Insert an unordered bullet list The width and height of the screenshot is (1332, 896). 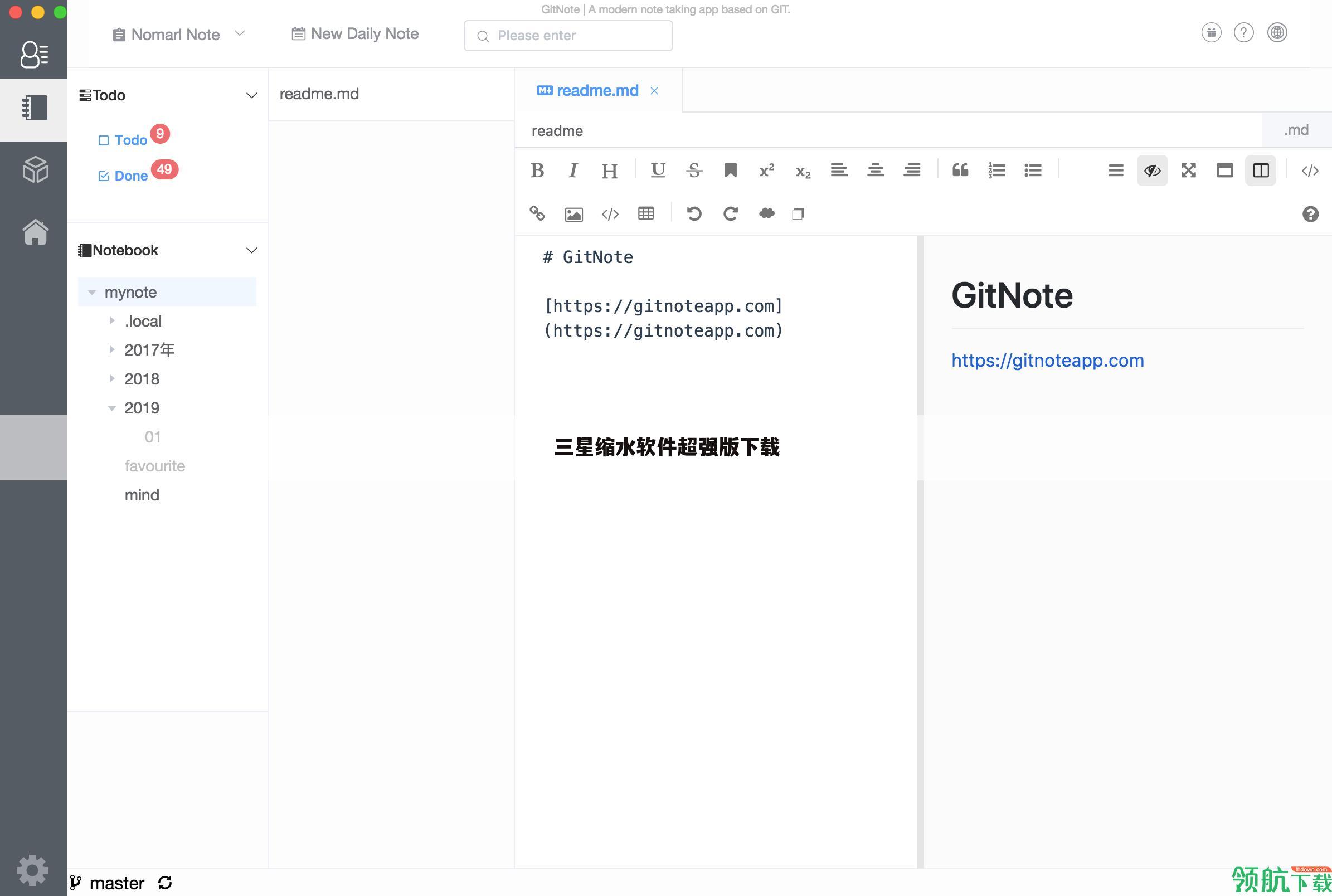point(1033,171)
